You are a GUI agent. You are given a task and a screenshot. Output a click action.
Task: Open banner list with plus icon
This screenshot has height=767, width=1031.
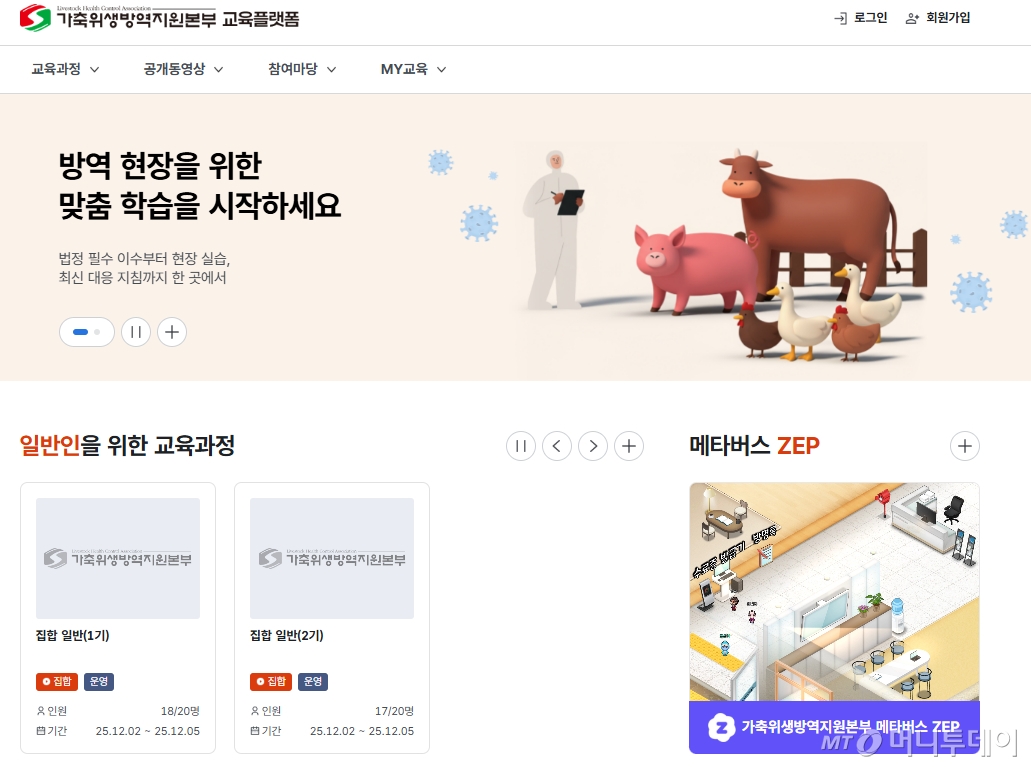click(172, 332)
